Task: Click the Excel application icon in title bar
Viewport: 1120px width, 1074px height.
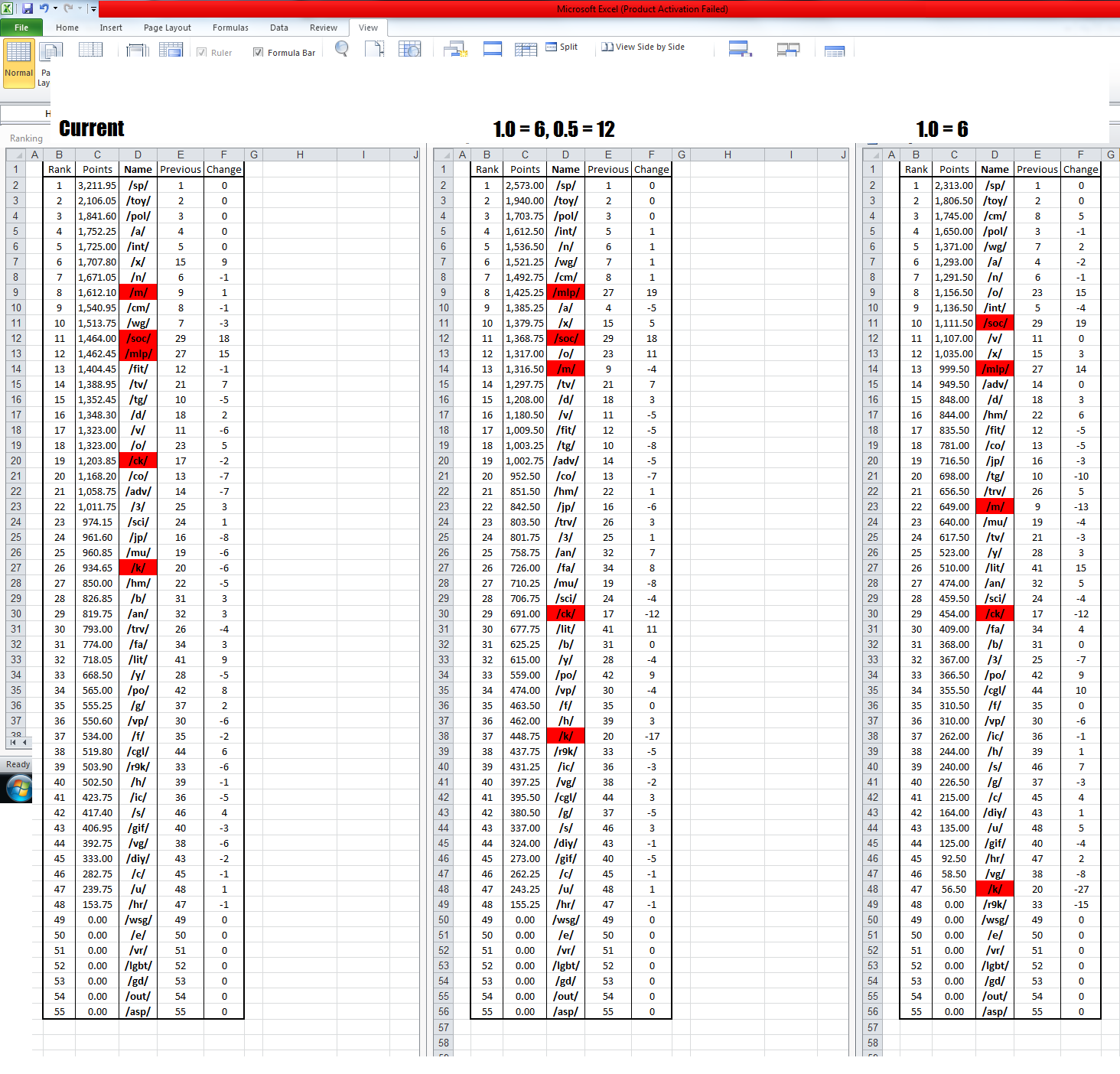Action: pos(7,8)
